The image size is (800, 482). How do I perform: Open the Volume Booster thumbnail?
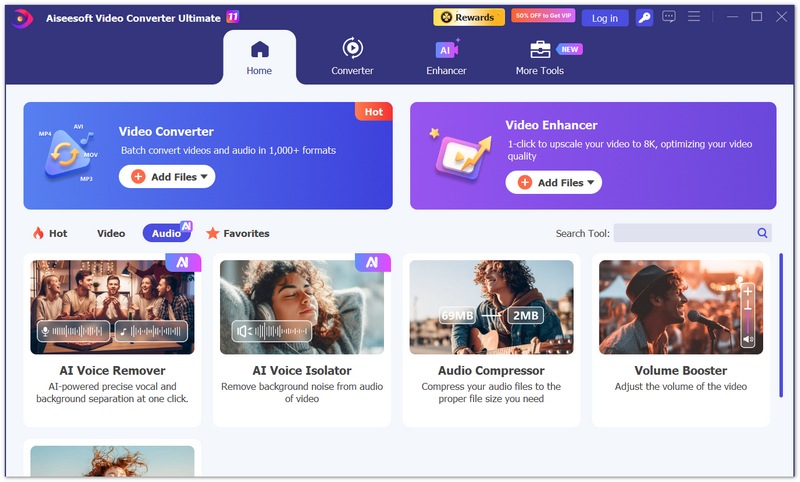[x=681, y=307]
